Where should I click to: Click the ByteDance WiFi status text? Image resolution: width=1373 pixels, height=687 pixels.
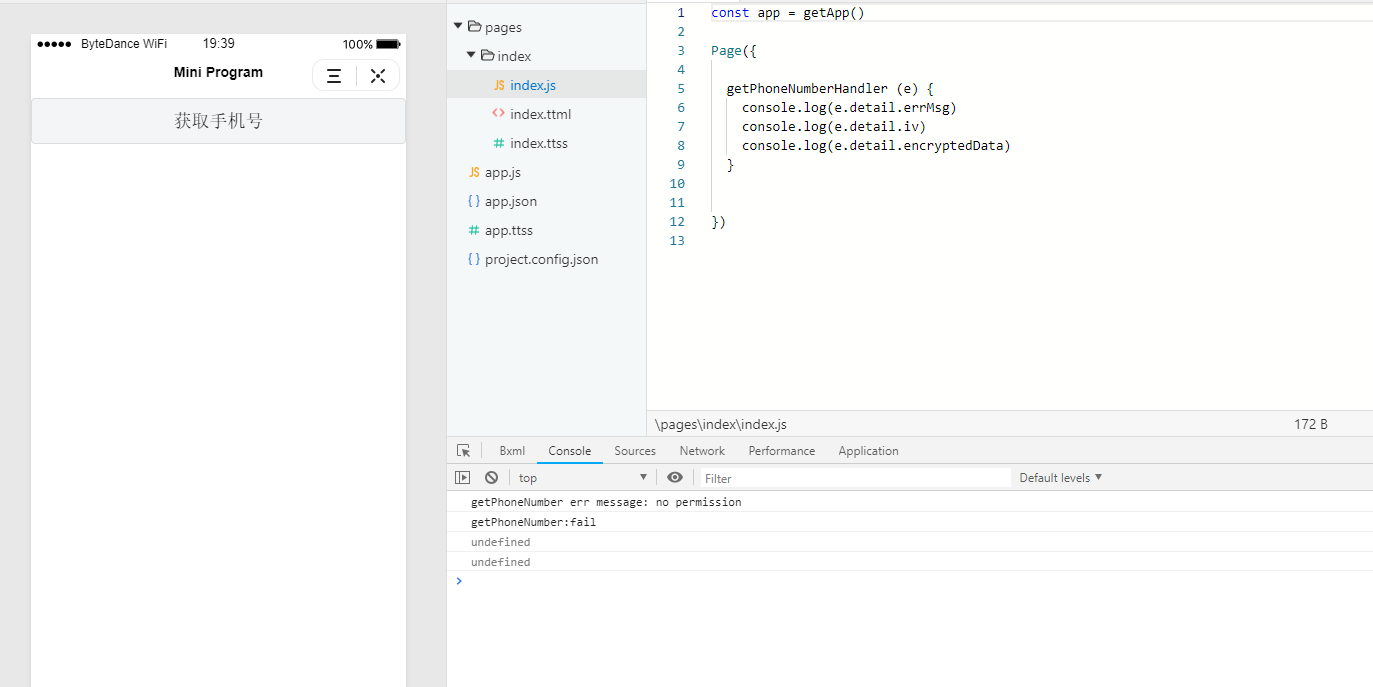pos(124,44)
